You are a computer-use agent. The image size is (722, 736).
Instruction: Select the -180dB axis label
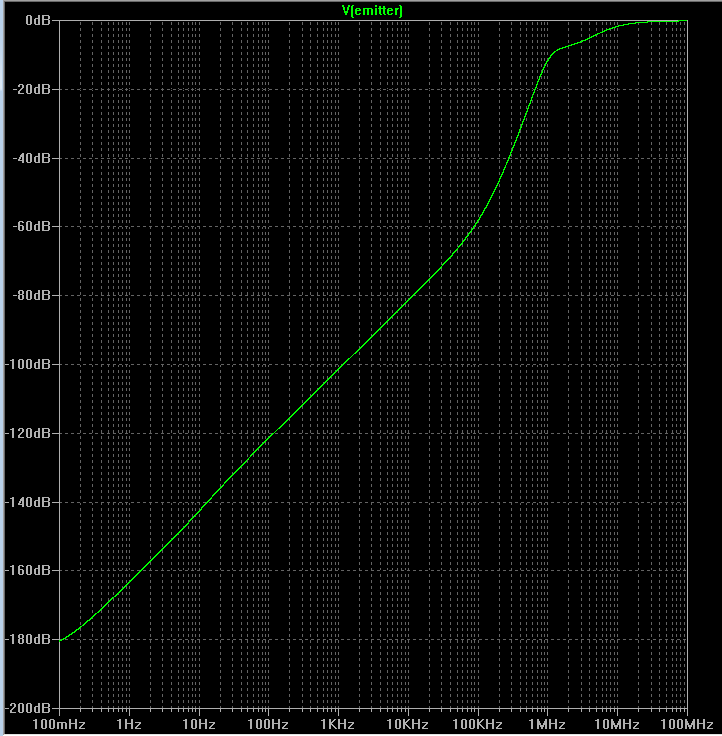point(28,639)
